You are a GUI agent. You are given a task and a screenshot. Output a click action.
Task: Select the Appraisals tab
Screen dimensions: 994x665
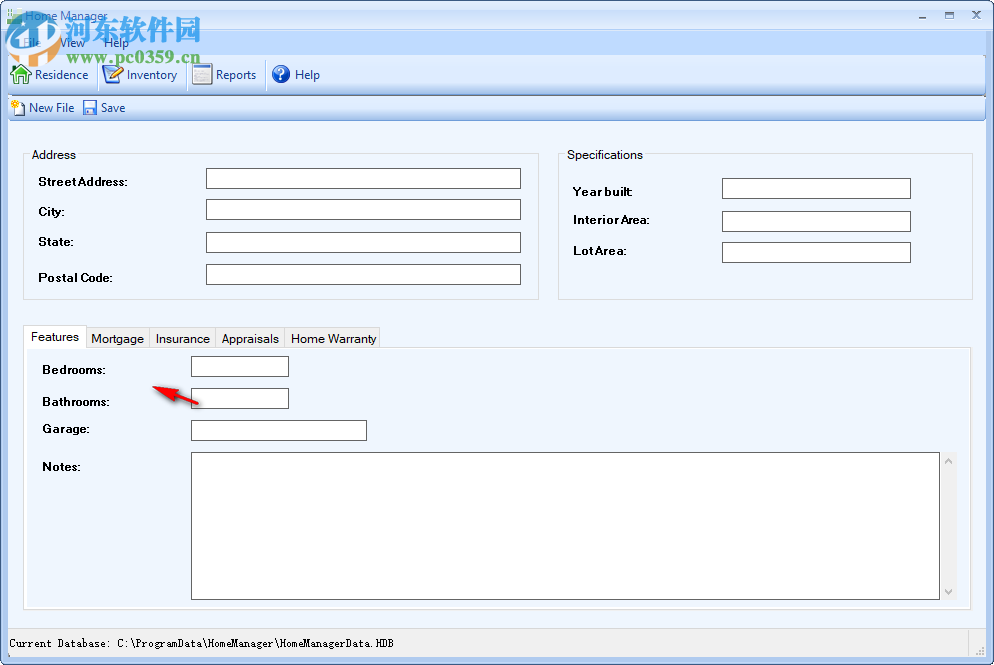tap(249, 339)
